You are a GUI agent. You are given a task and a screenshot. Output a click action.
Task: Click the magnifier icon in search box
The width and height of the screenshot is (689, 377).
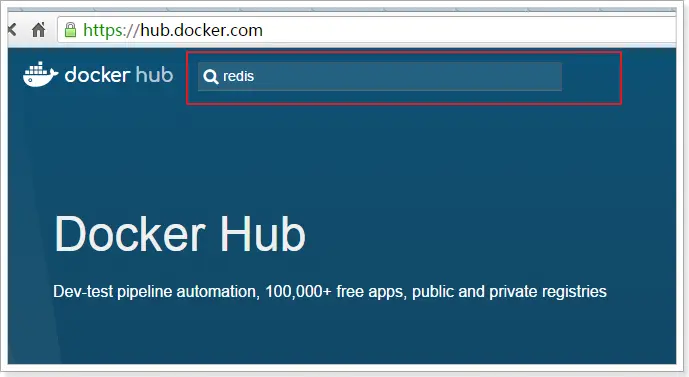211,76
